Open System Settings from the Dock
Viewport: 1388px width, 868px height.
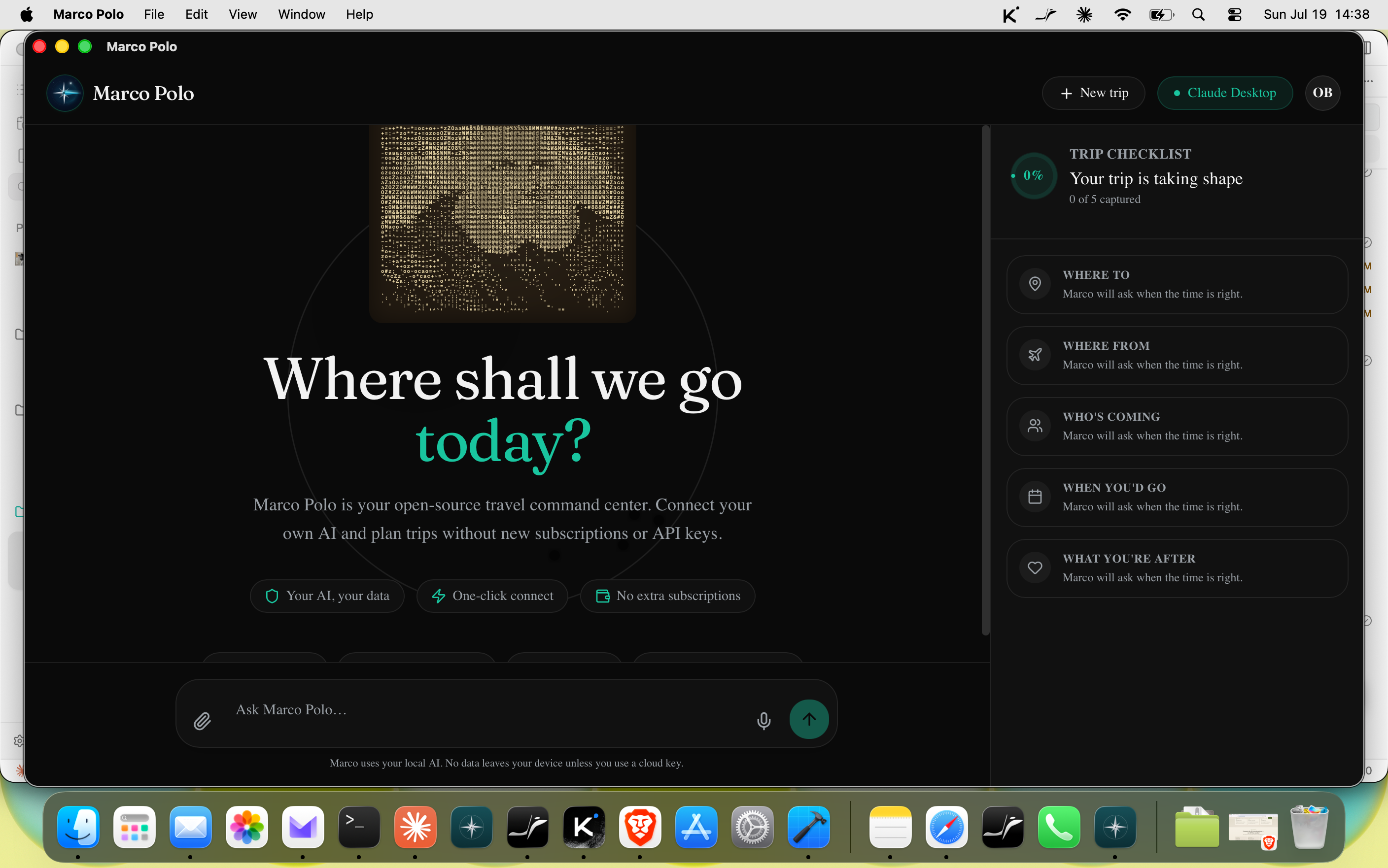(752, 827)
